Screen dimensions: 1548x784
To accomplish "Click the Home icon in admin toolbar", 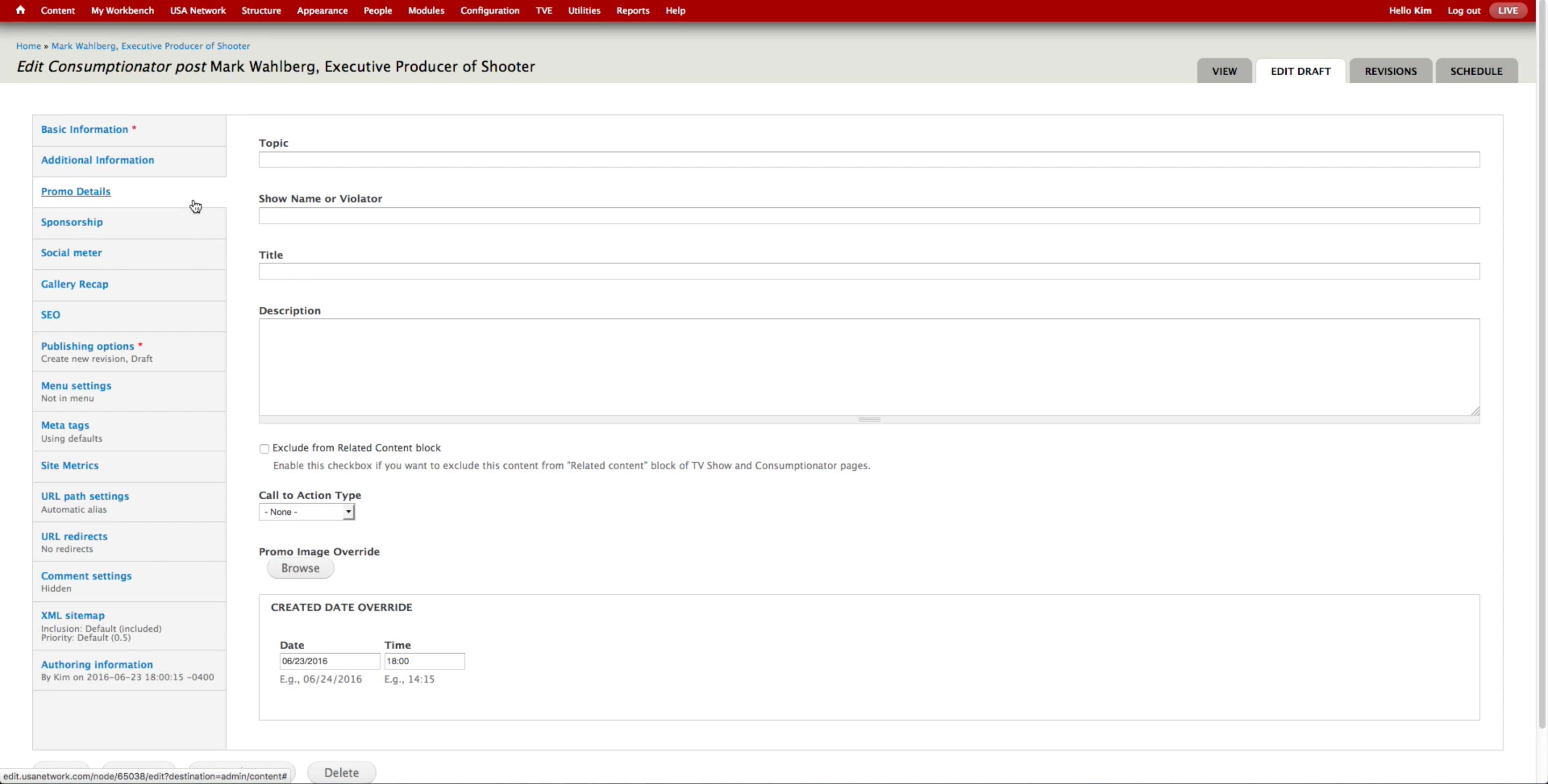I will click(20, 10).
